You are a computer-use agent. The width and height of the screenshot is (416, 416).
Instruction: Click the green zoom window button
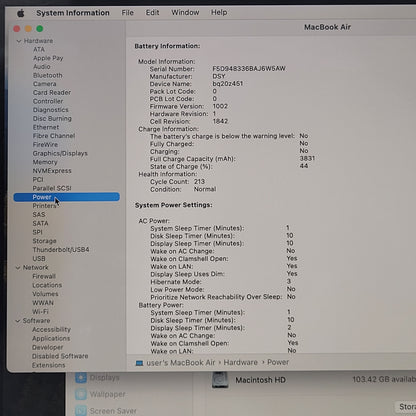point(40,29)
